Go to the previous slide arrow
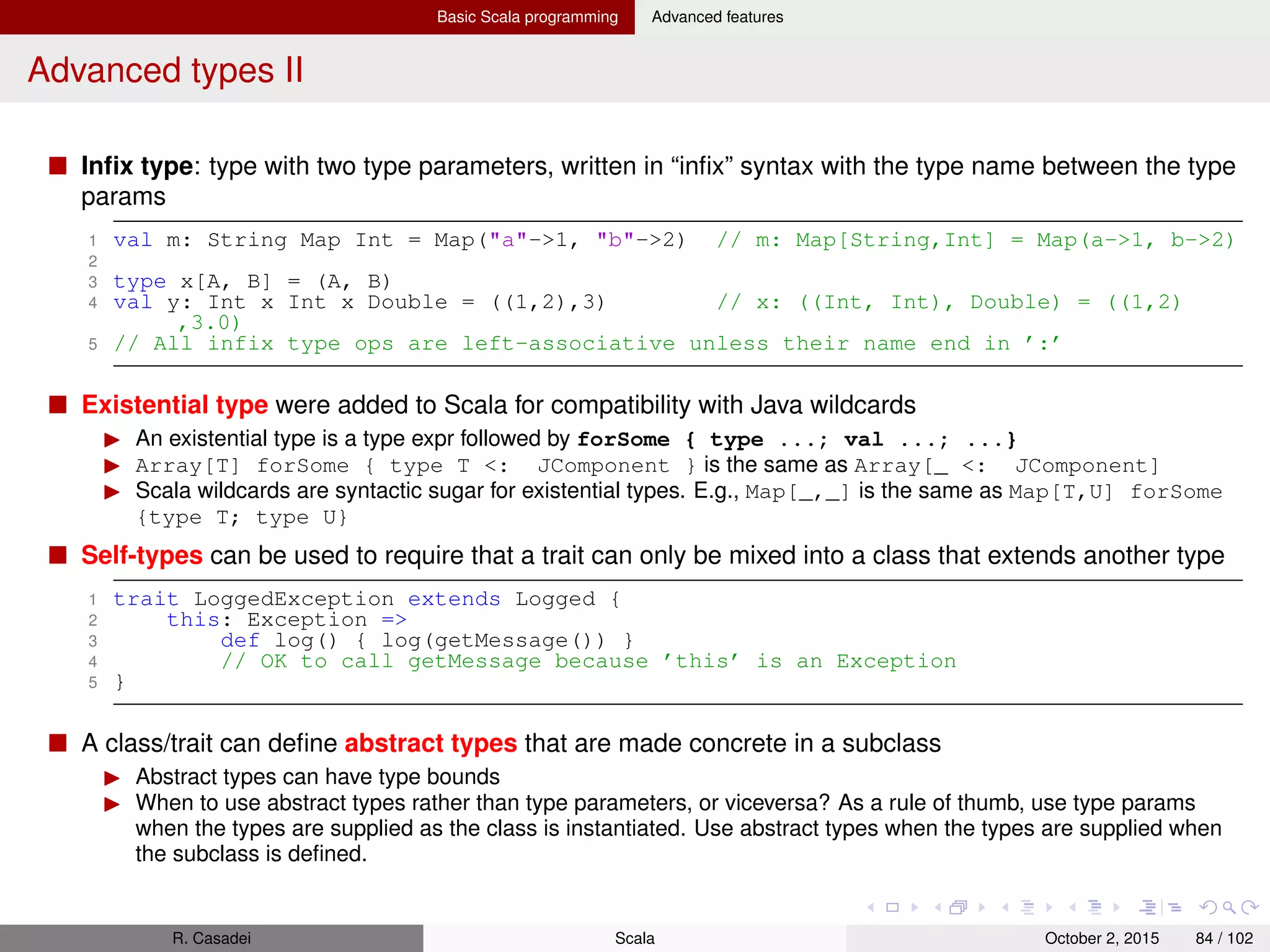 tap(871, 907)
